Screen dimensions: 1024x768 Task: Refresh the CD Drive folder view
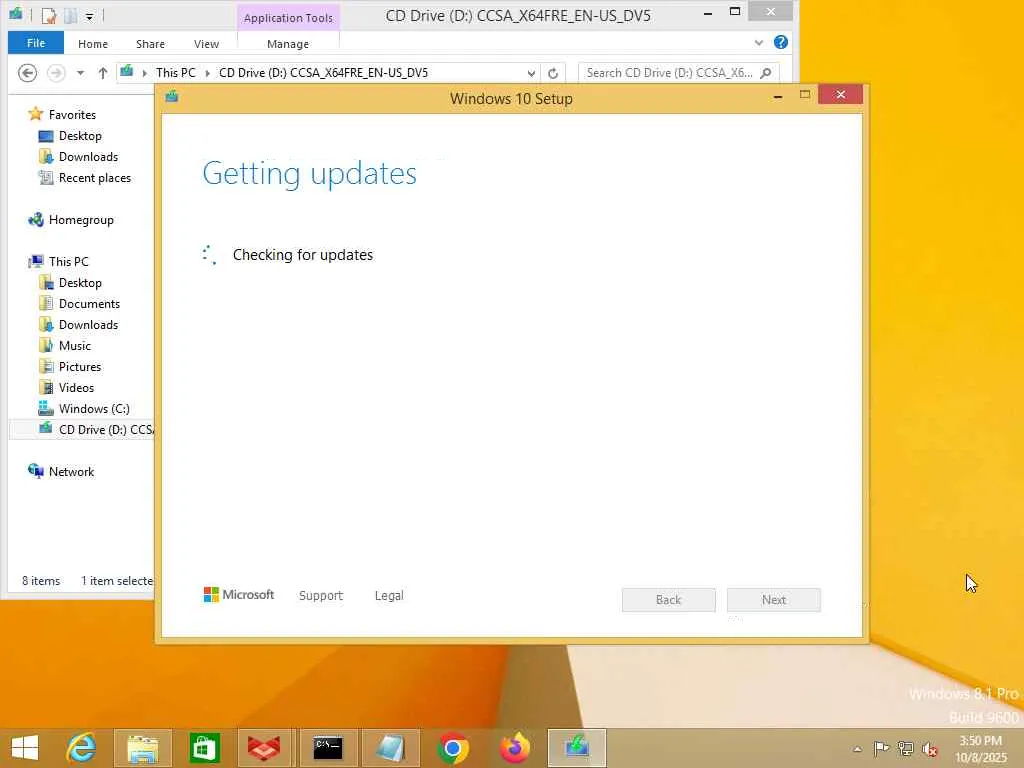553,73
